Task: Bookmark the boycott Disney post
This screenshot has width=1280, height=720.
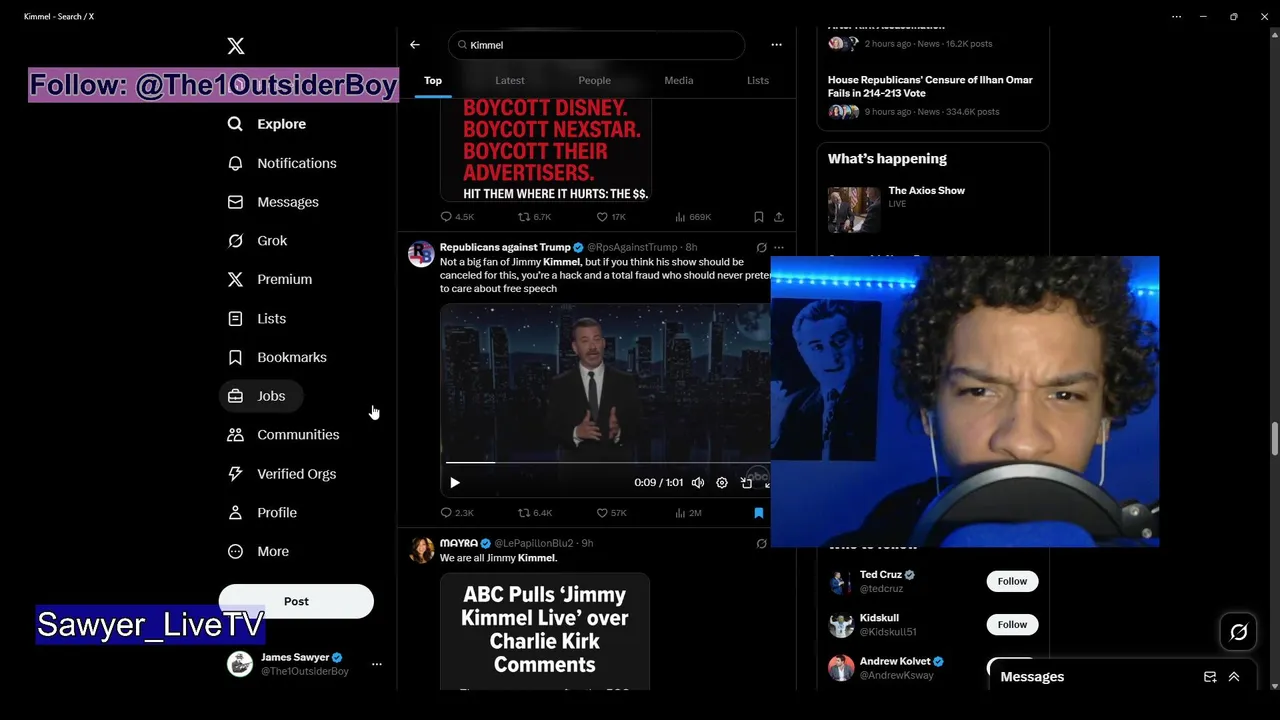Action: [758, 217]
